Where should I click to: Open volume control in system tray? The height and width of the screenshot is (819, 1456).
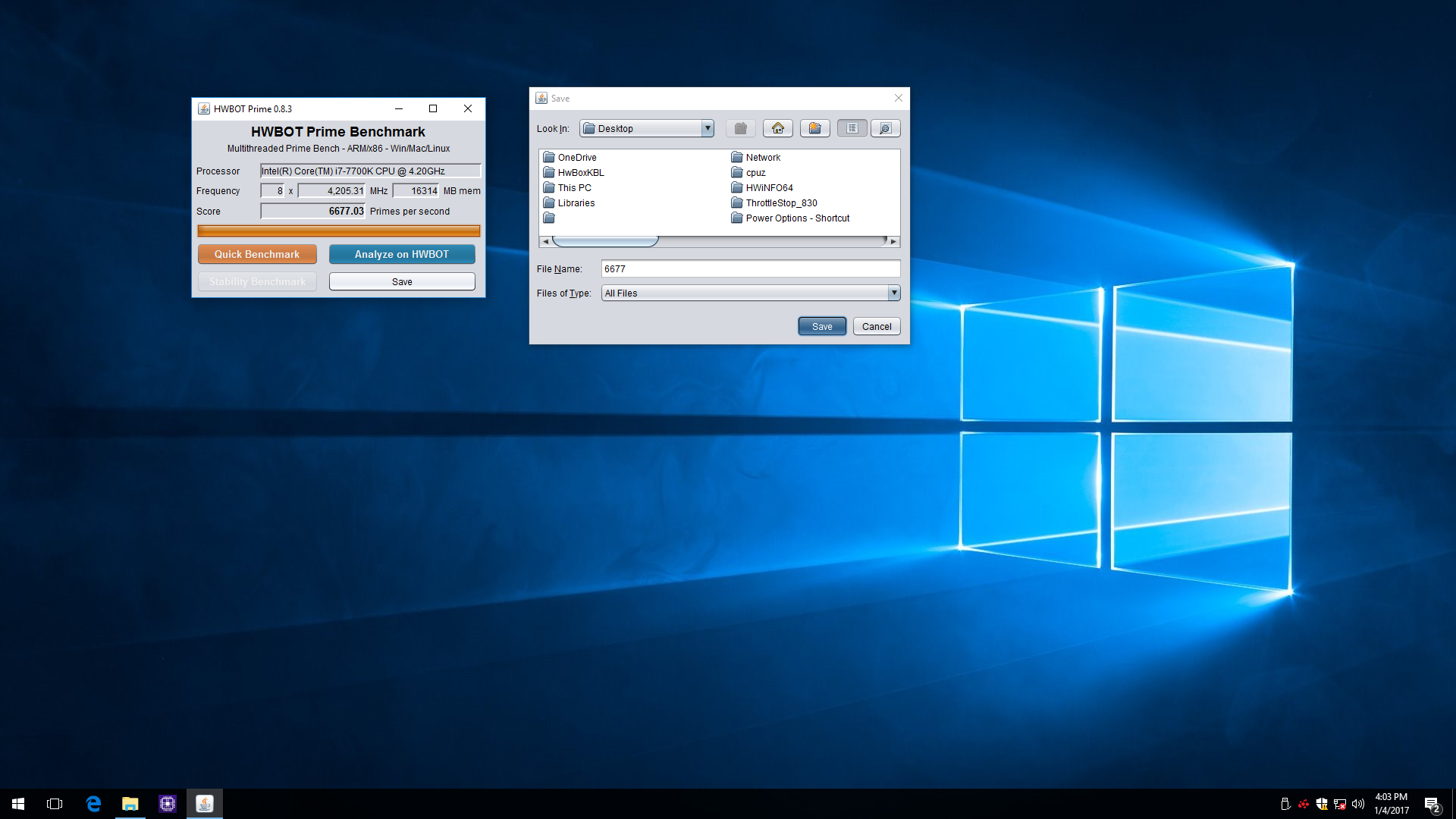pyautogui.click(x=1358, y=804)
